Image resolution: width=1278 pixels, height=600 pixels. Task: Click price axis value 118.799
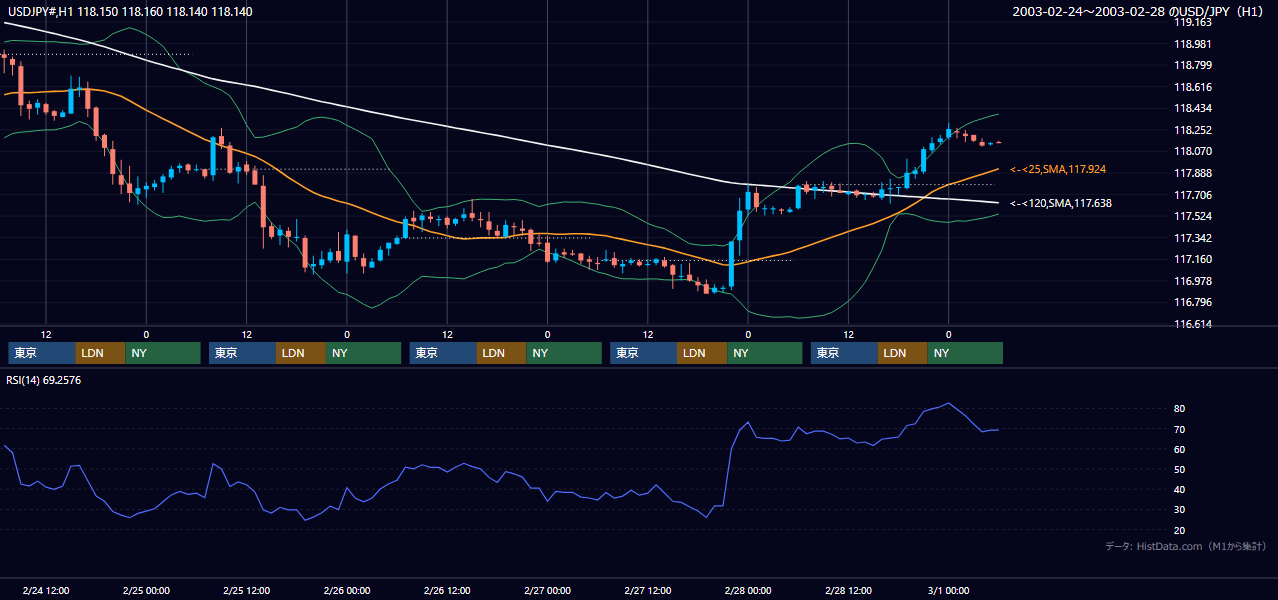pyautogui.click(x=1192, y=65)
